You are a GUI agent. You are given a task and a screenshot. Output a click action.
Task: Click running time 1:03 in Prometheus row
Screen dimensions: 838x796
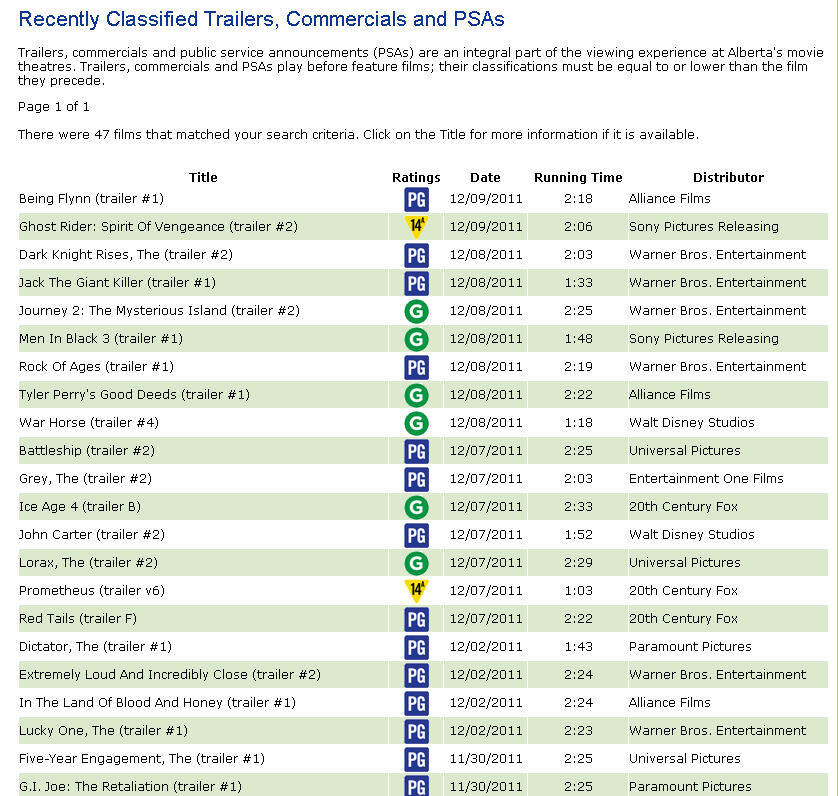(578, 590)
